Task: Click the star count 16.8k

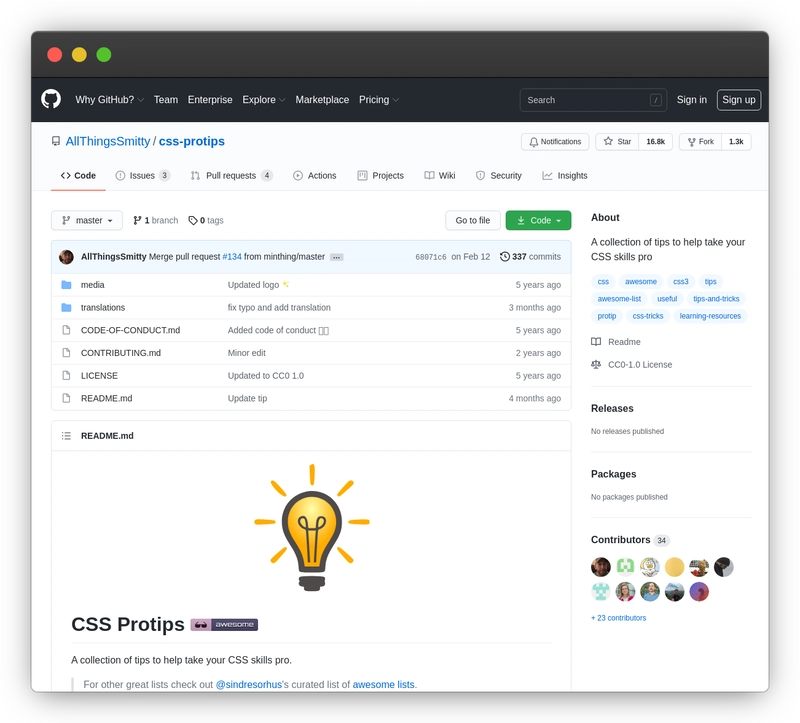Action: click(x=656, y=142)
